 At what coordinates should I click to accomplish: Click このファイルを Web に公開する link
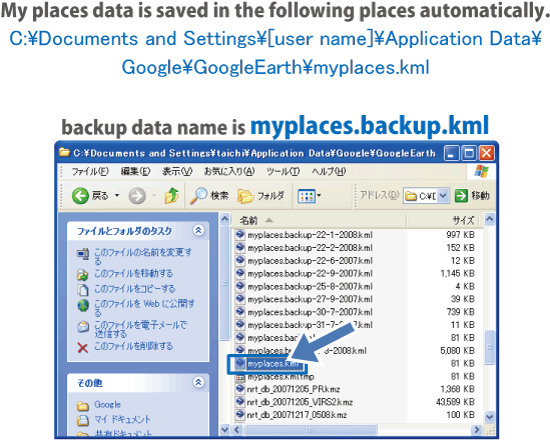[x=144, y=308]
